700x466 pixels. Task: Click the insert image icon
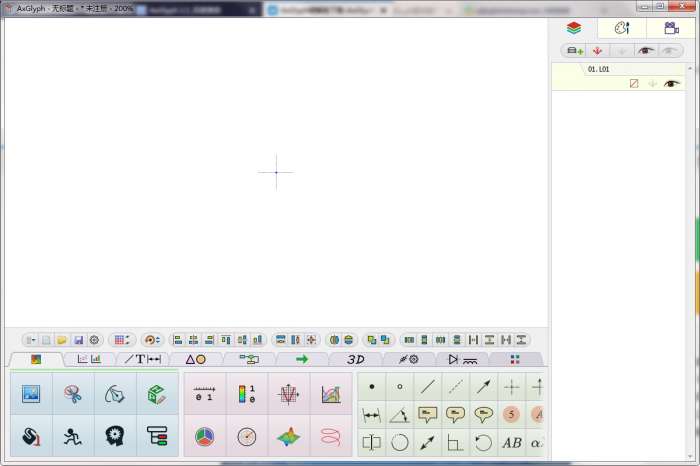[31, 394]
